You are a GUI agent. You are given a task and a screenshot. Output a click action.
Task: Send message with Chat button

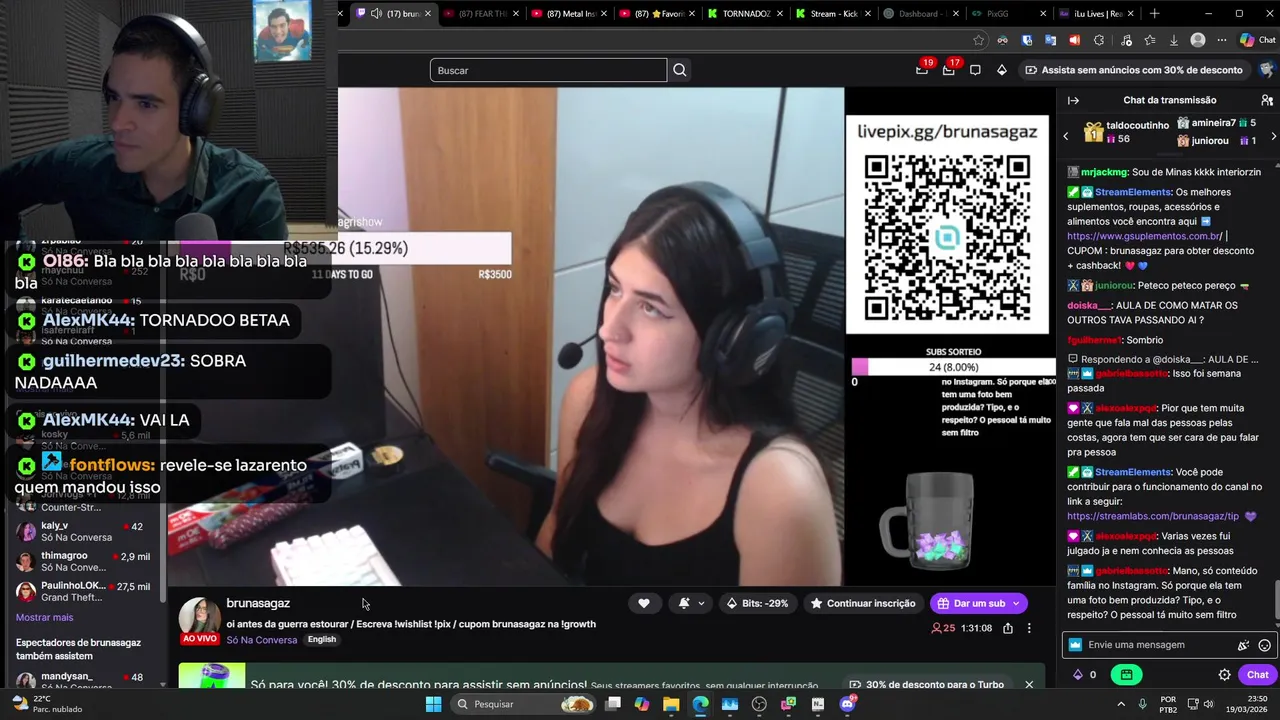pos(1258,674)
